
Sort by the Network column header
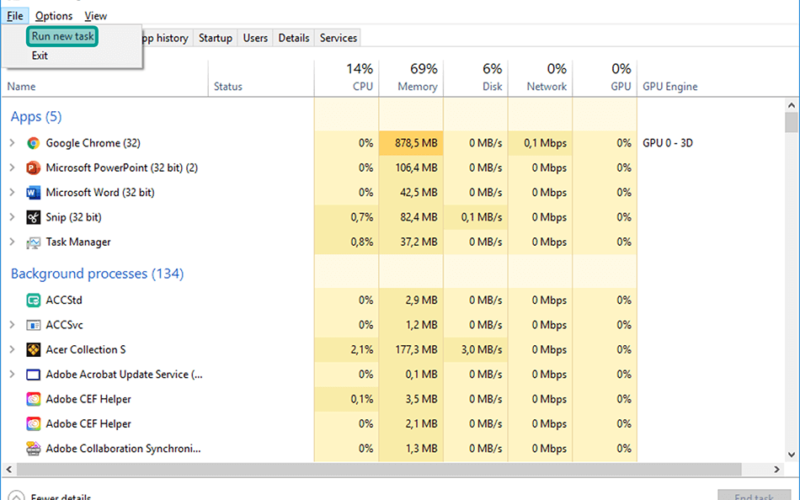(540, 78)
